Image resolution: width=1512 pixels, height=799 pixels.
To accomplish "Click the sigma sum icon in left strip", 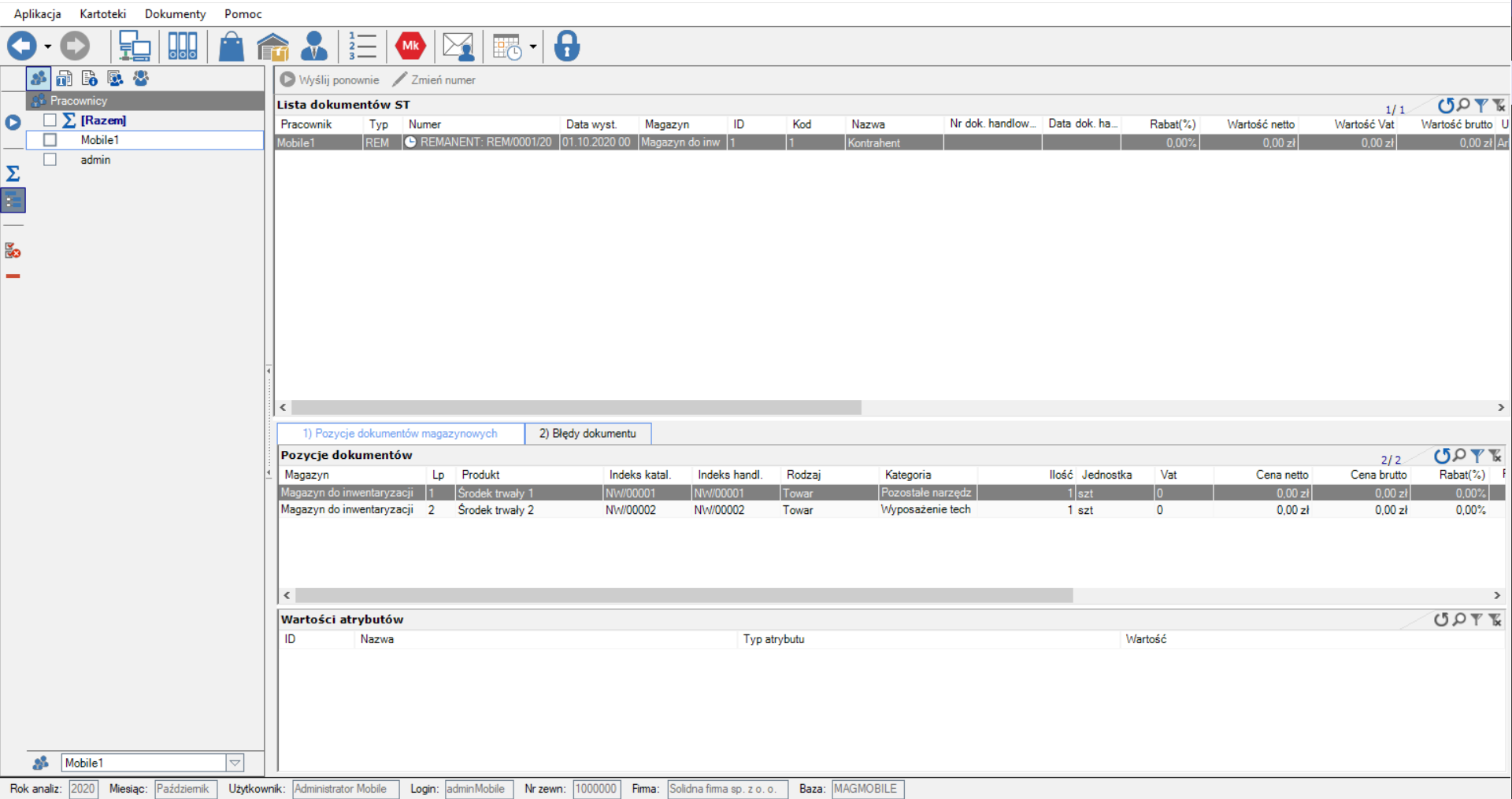I will pyautogui.click(x=13, y=173).
